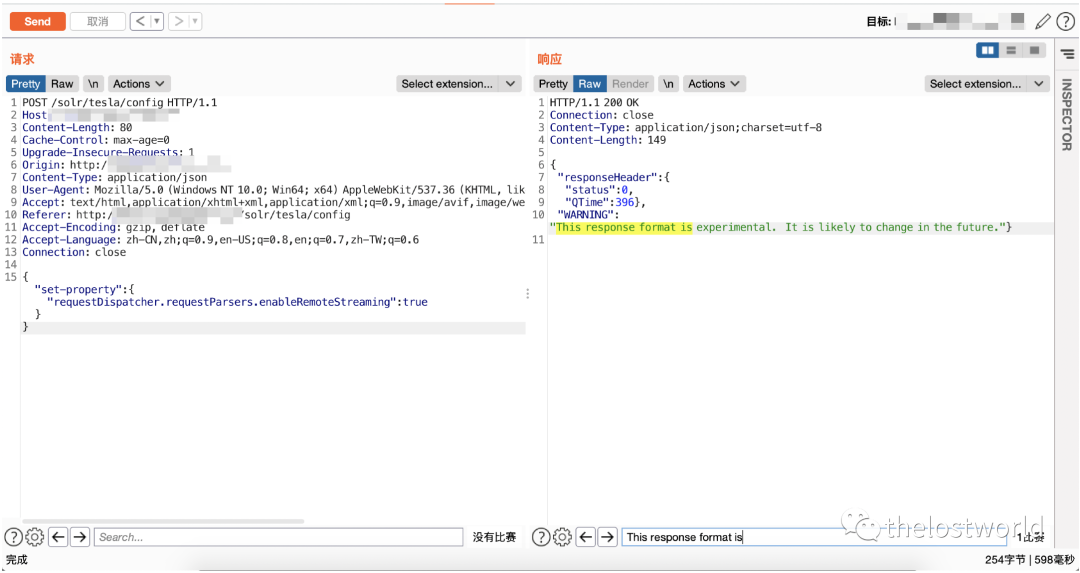Click the orange Send button
This screenshot has width=1080, height=573.
pyautogui.click(x=38, y=21)
